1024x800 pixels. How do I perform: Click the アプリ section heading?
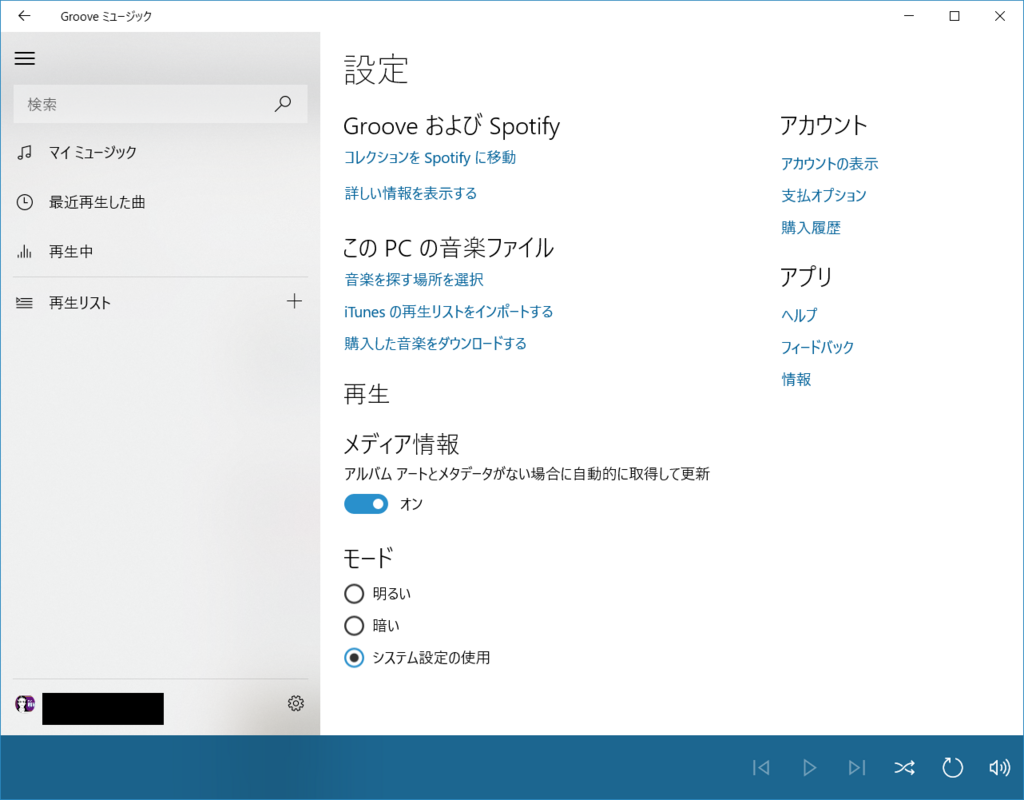(806, 277)
